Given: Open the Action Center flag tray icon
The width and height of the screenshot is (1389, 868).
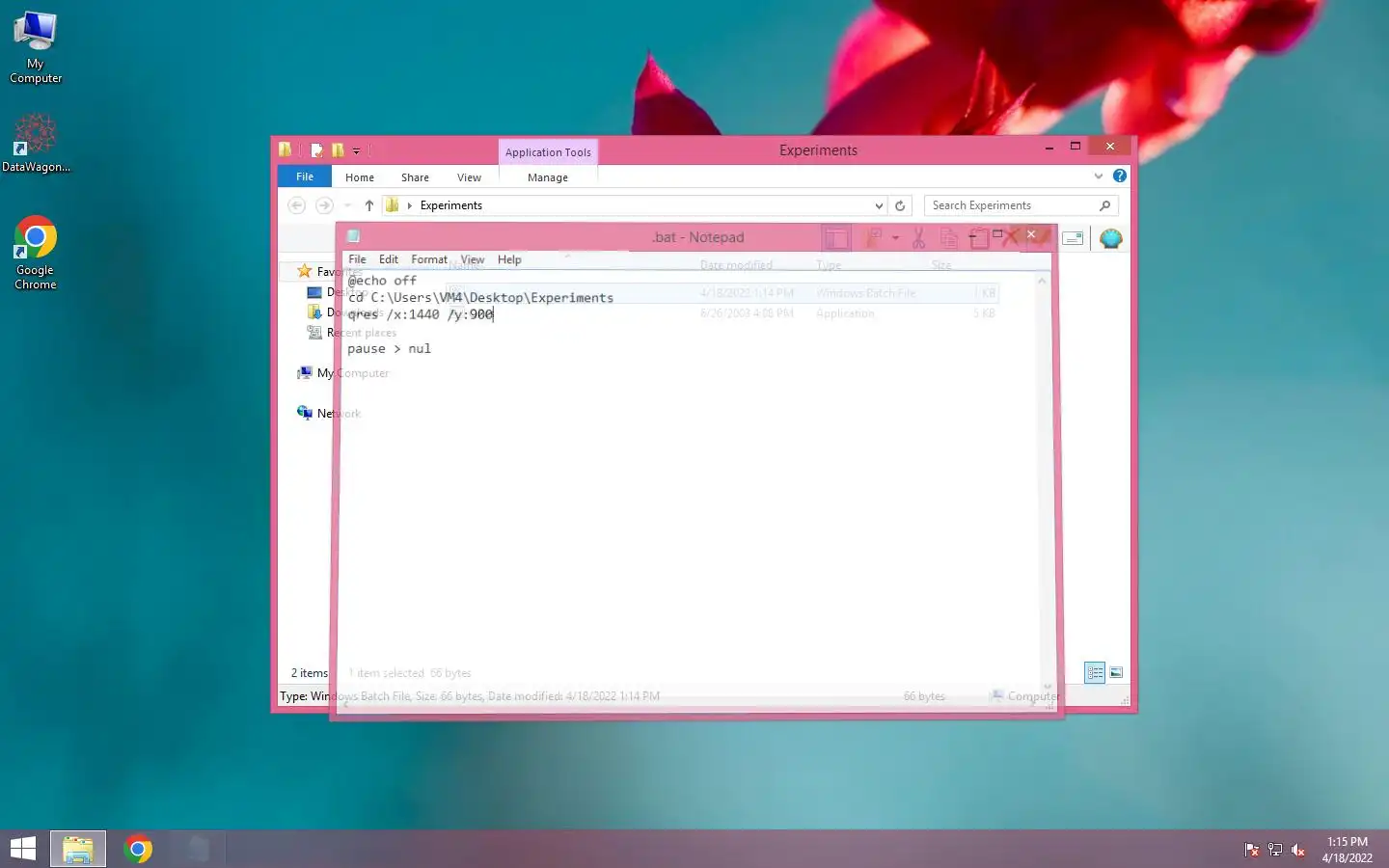Looking at the screenshot, I should [1252, 850].
